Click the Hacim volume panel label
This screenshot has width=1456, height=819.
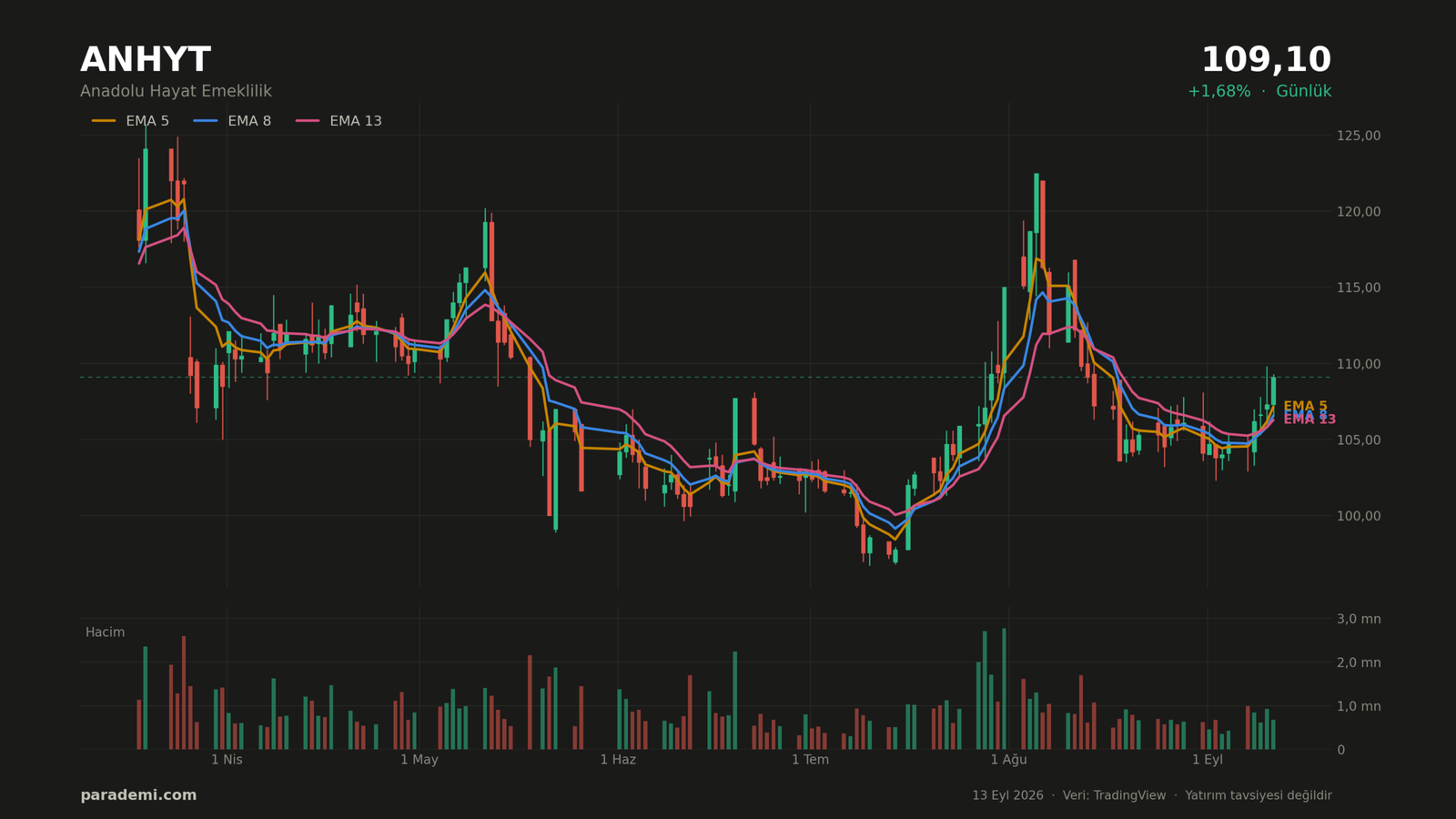click(x=106, y=632)
